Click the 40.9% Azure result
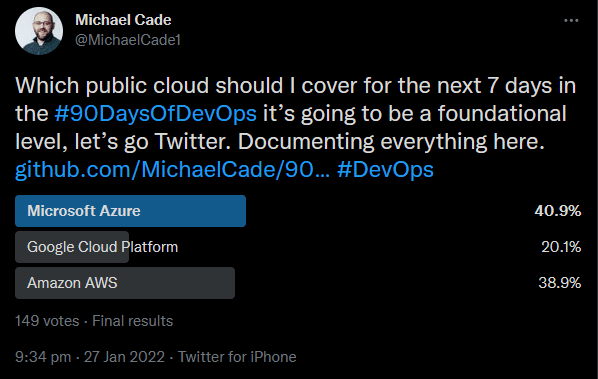This screenshot has height=379, width=598. click(x=558, y=211)
